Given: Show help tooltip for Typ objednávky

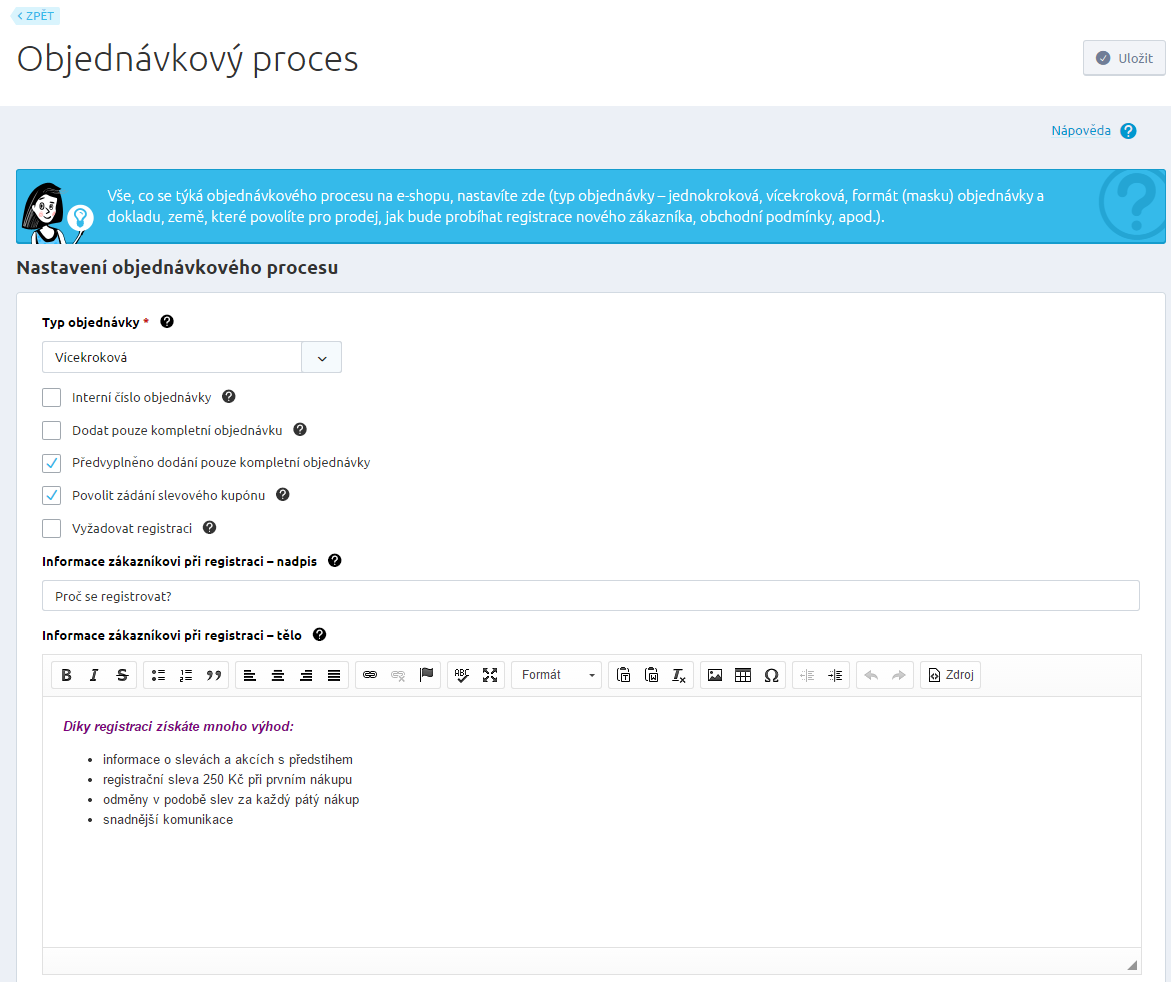Looking at the screenshot, I should coord(167,321).
